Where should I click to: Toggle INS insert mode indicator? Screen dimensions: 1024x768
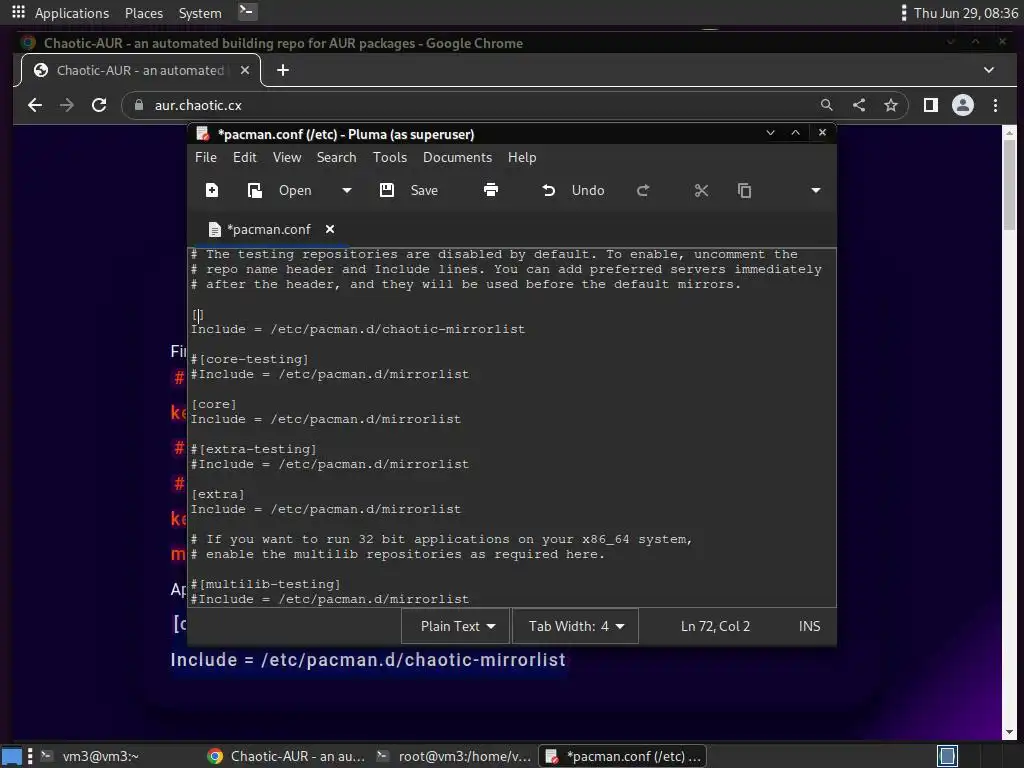(x=809, y=626)
